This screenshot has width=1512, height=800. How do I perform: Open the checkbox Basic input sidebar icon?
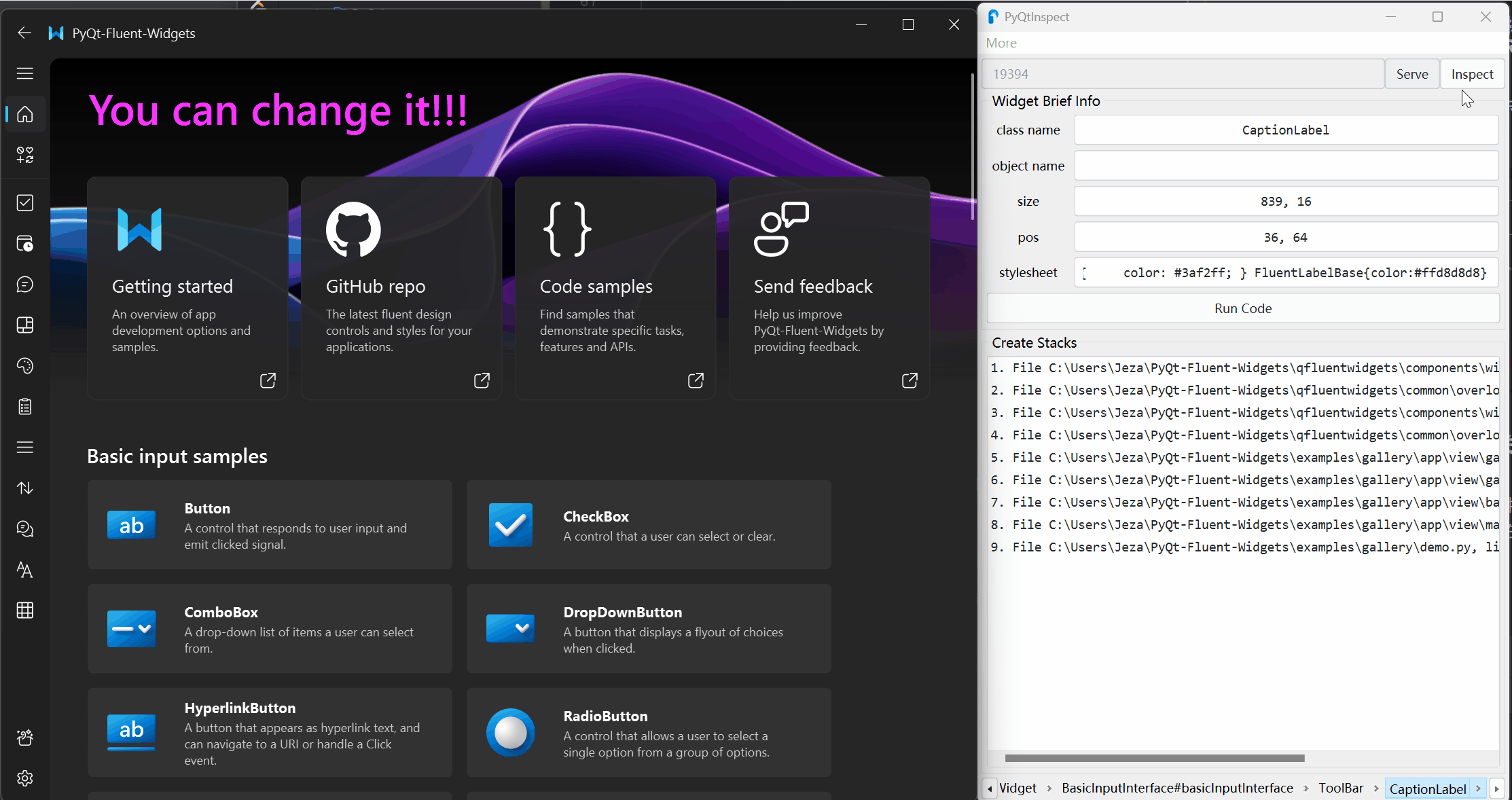point(25,202)
